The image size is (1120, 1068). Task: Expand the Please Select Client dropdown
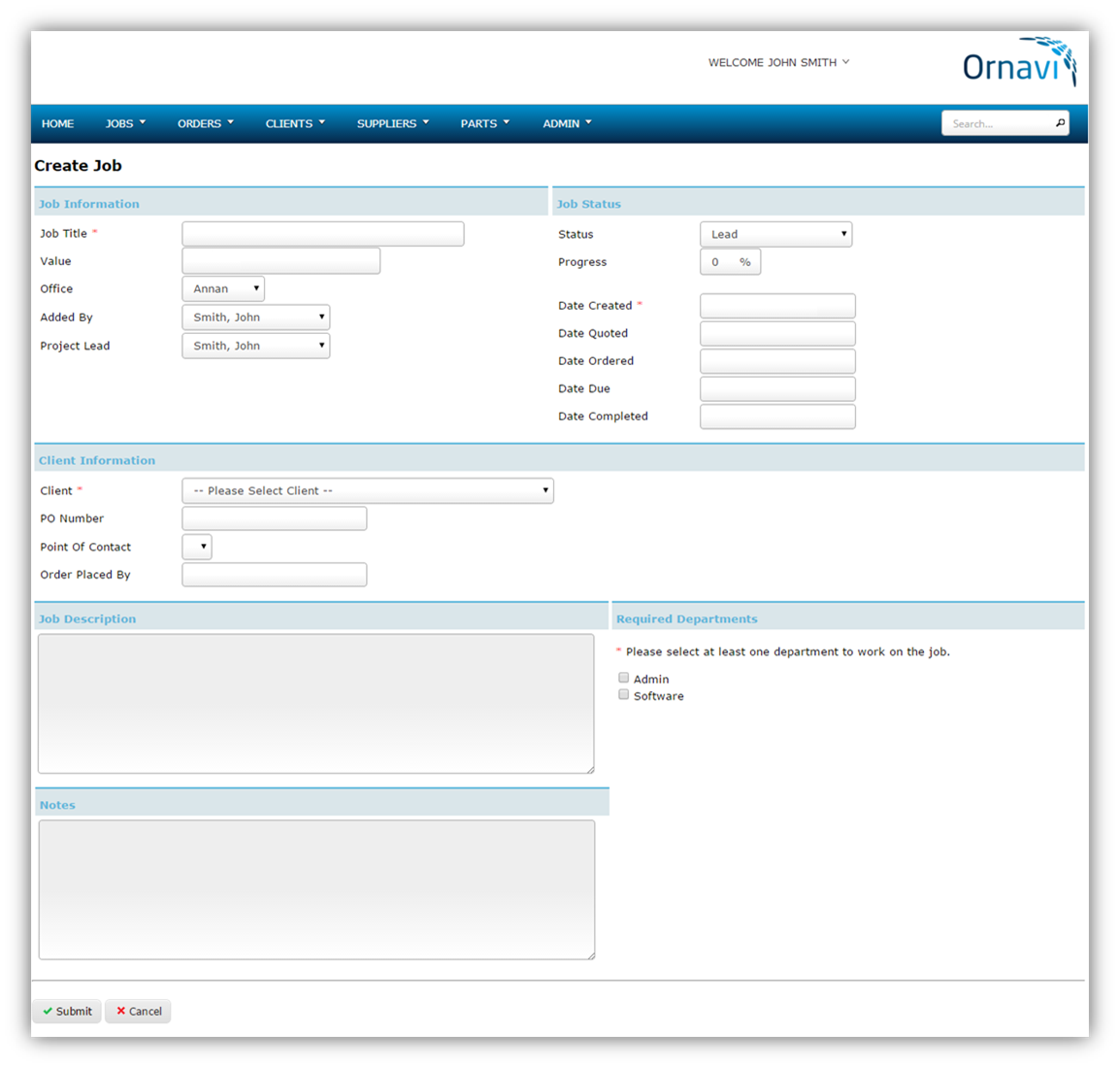367,490
